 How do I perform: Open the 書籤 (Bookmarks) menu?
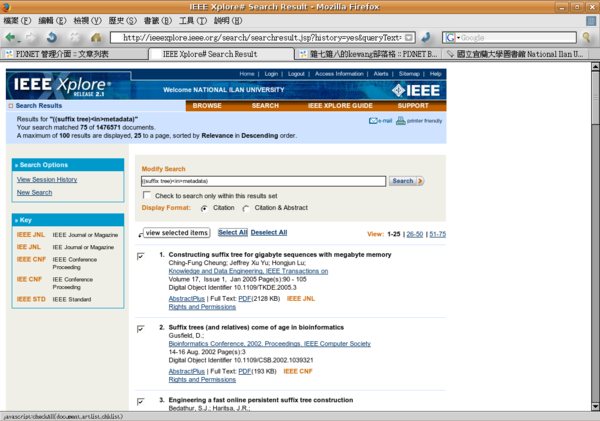158,21
